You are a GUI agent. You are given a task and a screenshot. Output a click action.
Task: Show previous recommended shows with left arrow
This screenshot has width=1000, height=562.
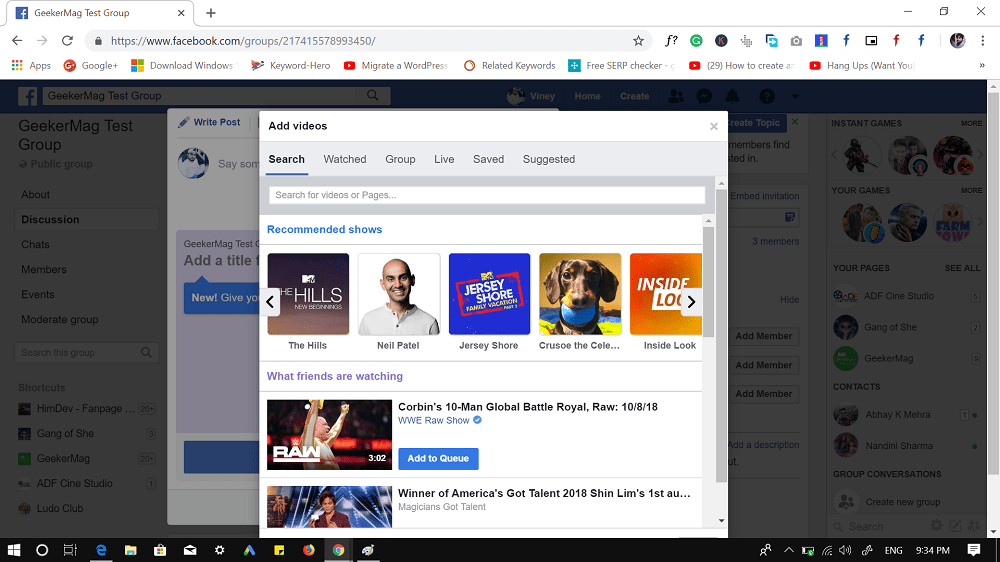pos(270,302)
